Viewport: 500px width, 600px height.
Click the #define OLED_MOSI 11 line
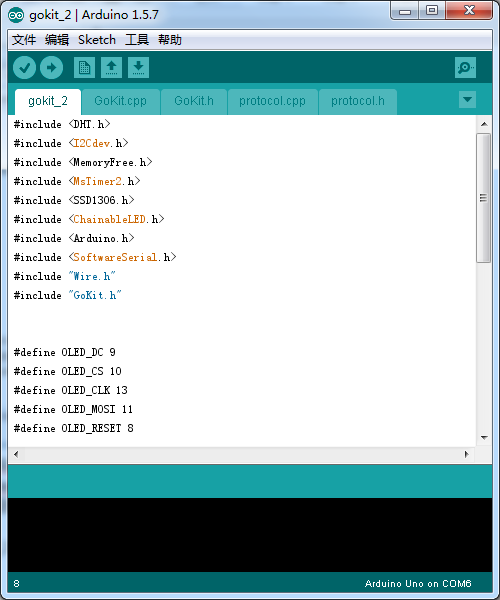pyautogui.click(x=73, y=409)
